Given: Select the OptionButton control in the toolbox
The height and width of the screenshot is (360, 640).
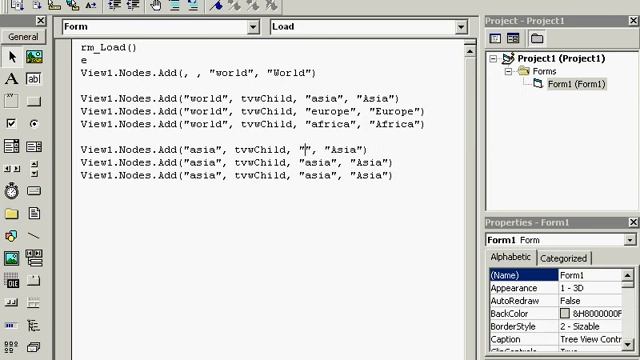Looking at the screenshot, I should point(34,123).
